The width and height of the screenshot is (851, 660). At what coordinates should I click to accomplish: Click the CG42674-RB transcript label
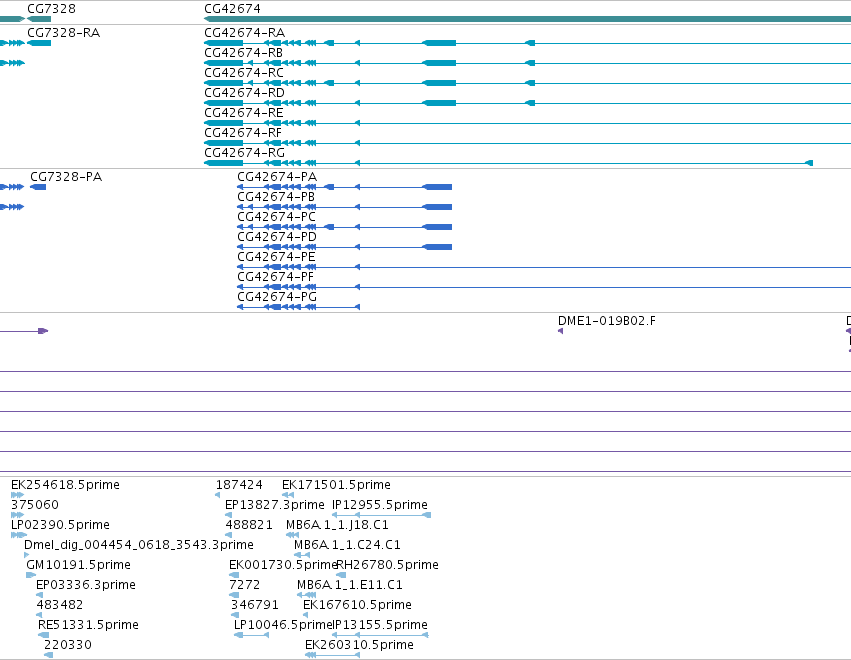point(243,53)
